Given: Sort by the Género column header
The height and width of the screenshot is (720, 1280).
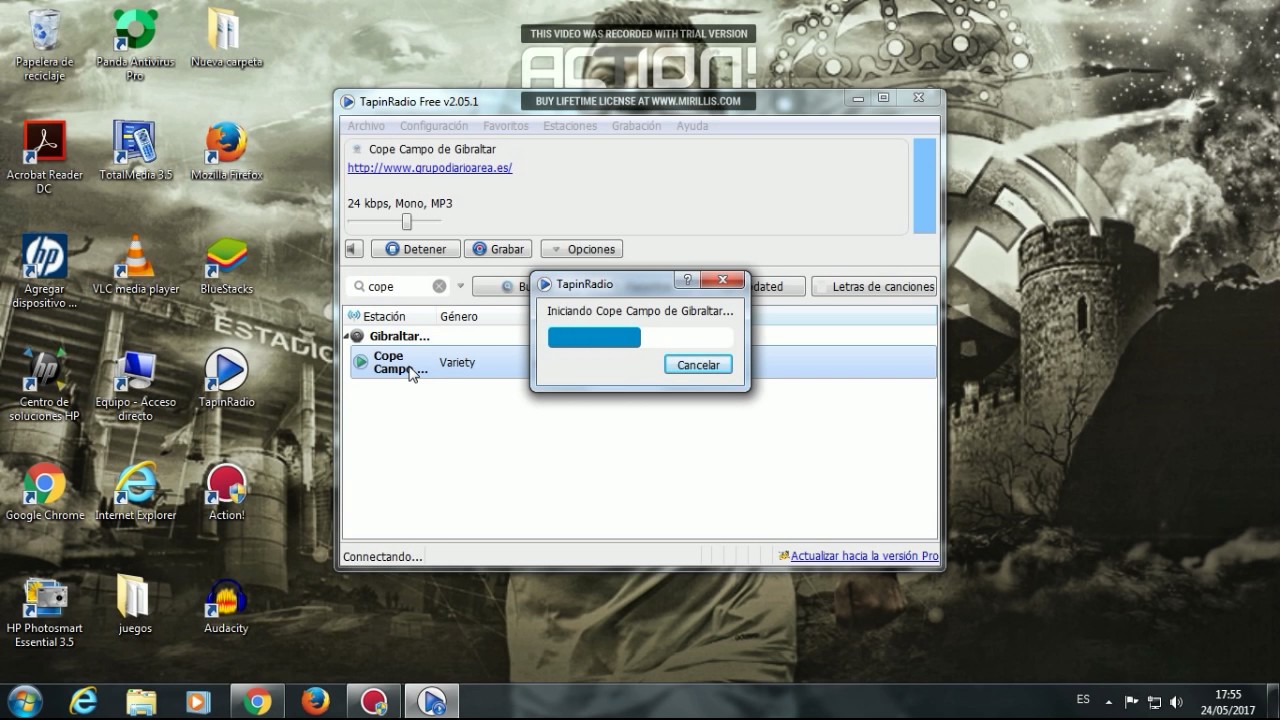Looking at the screenshot, I should 459,316.
